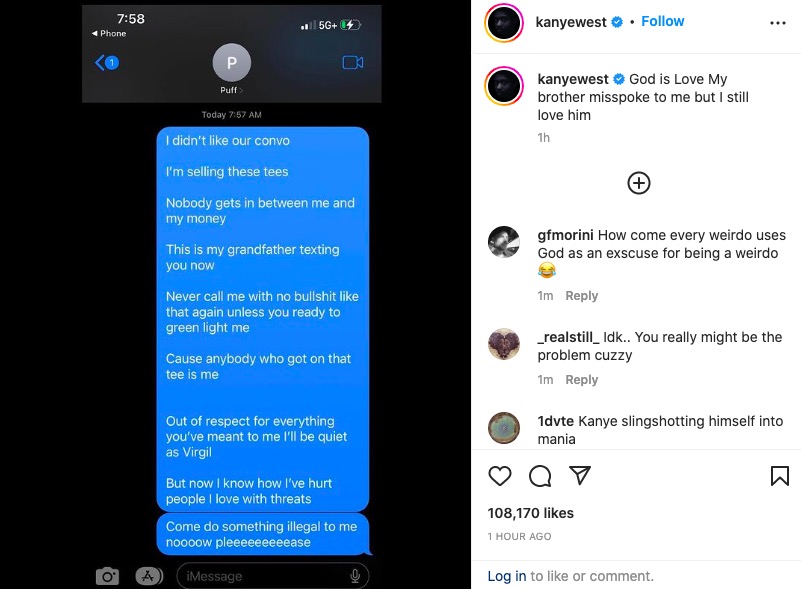Tap the FaceTime video camera icon
This screenshot has width=801, height=589.
pos(352,62)
